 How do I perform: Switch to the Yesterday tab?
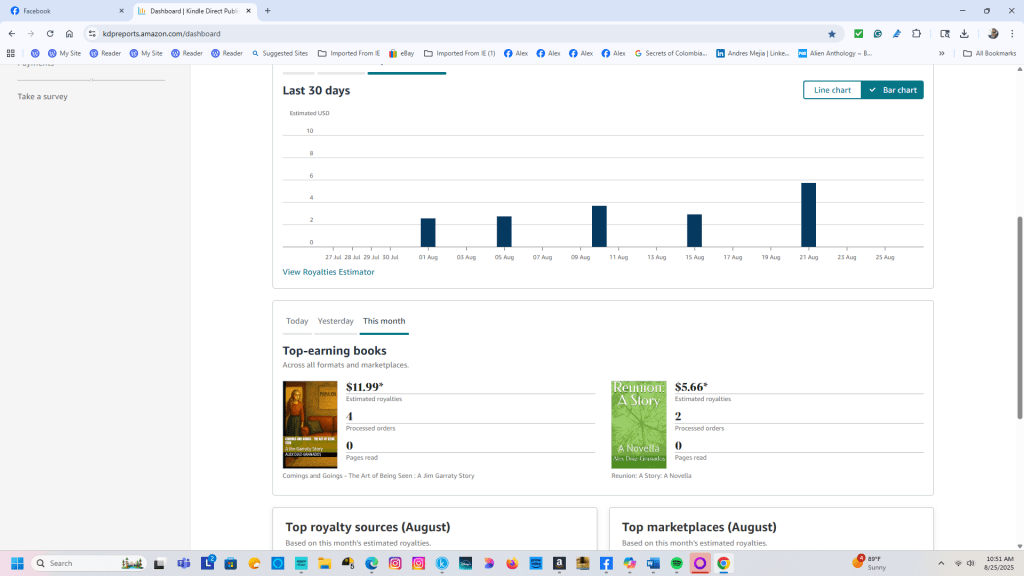pyautogui.click(x=335, y=321)
